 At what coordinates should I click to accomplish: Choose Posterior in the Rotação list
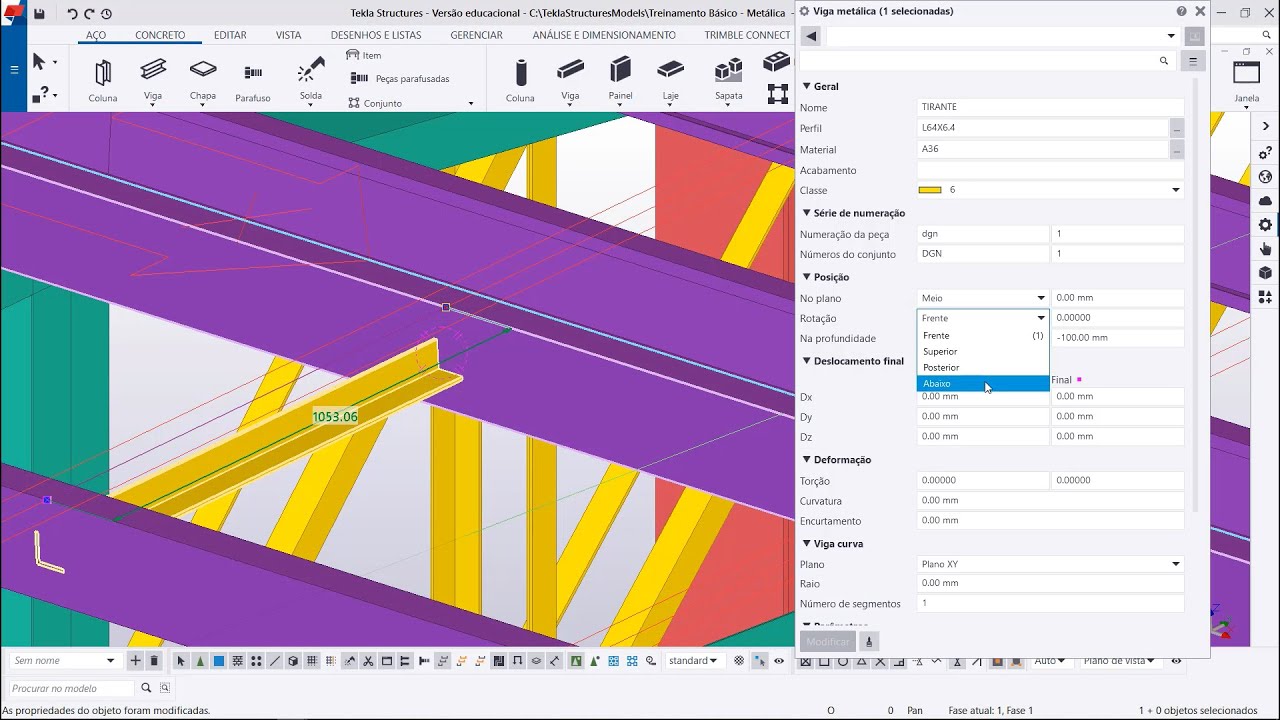982,368
